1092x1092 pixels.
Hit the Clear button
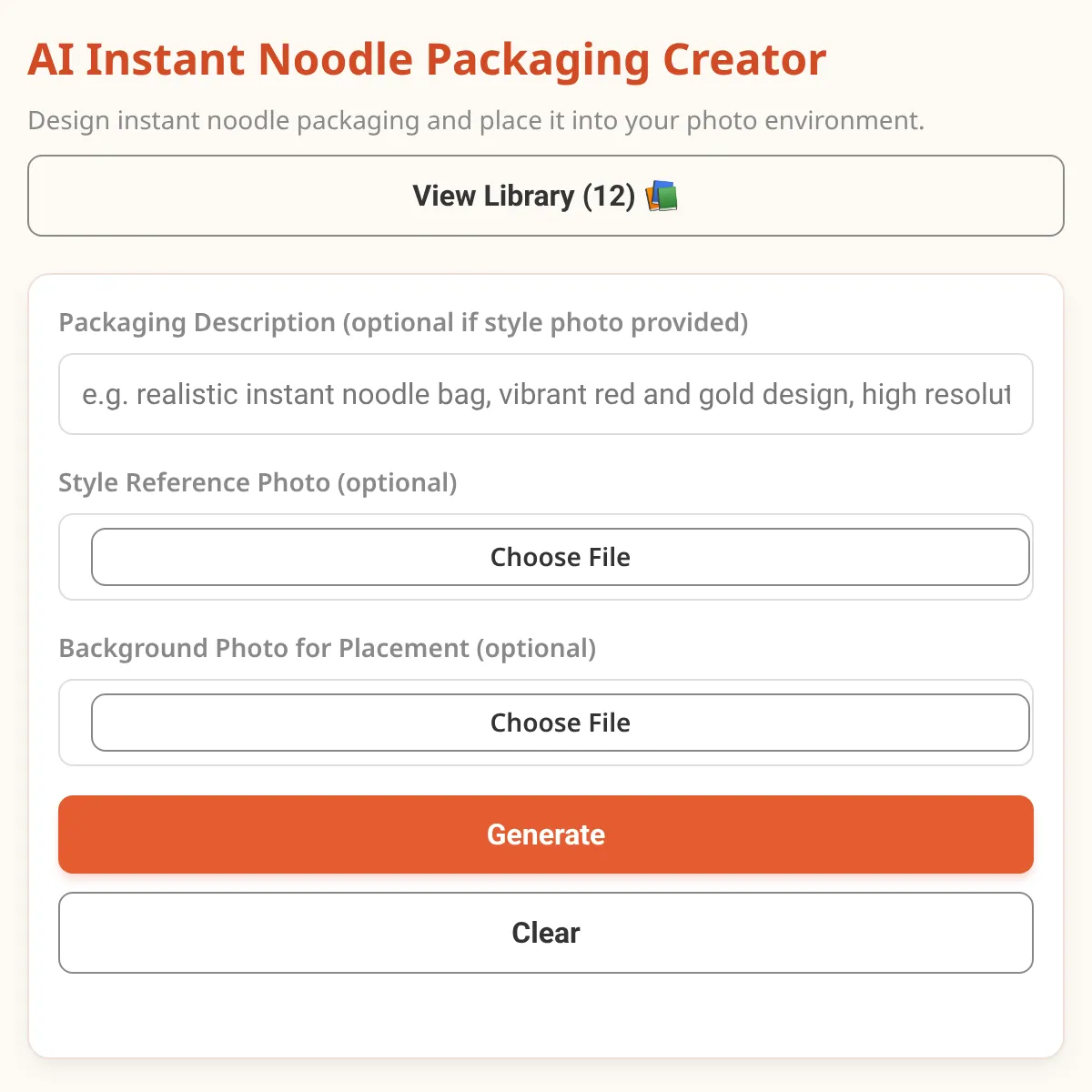546,933
